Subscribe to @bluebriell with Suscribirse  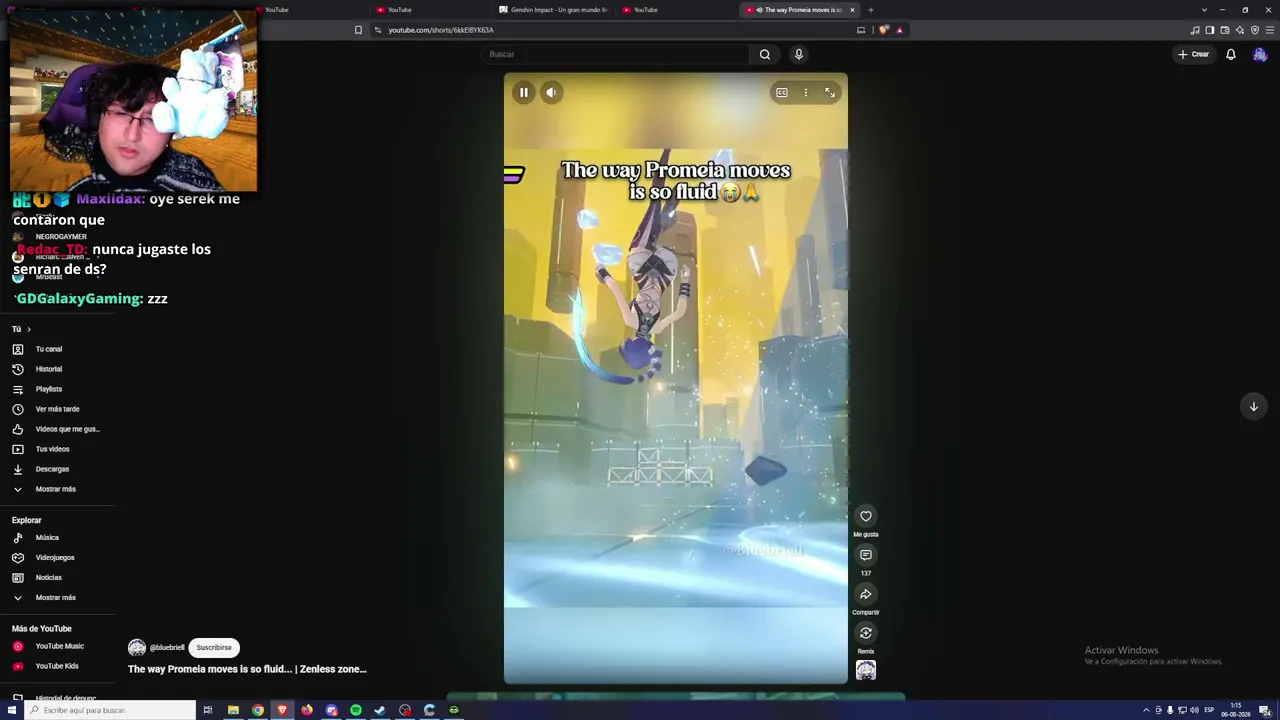point(214,647)
